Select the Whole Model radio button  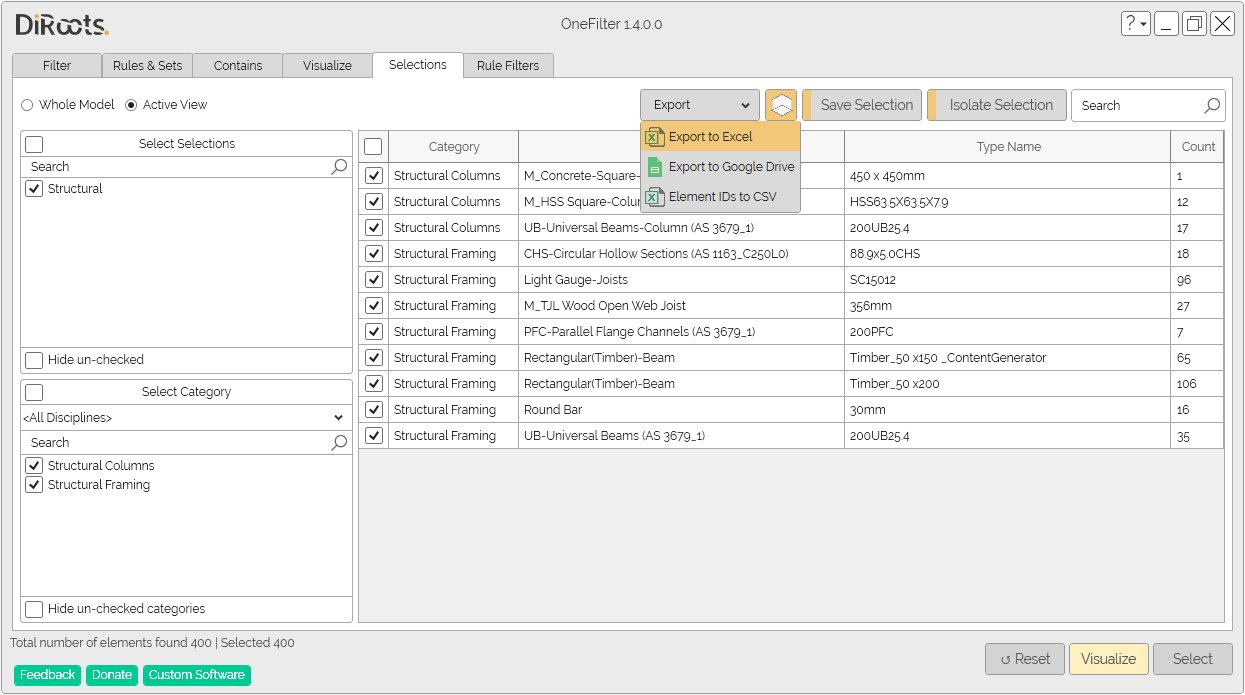27,105
